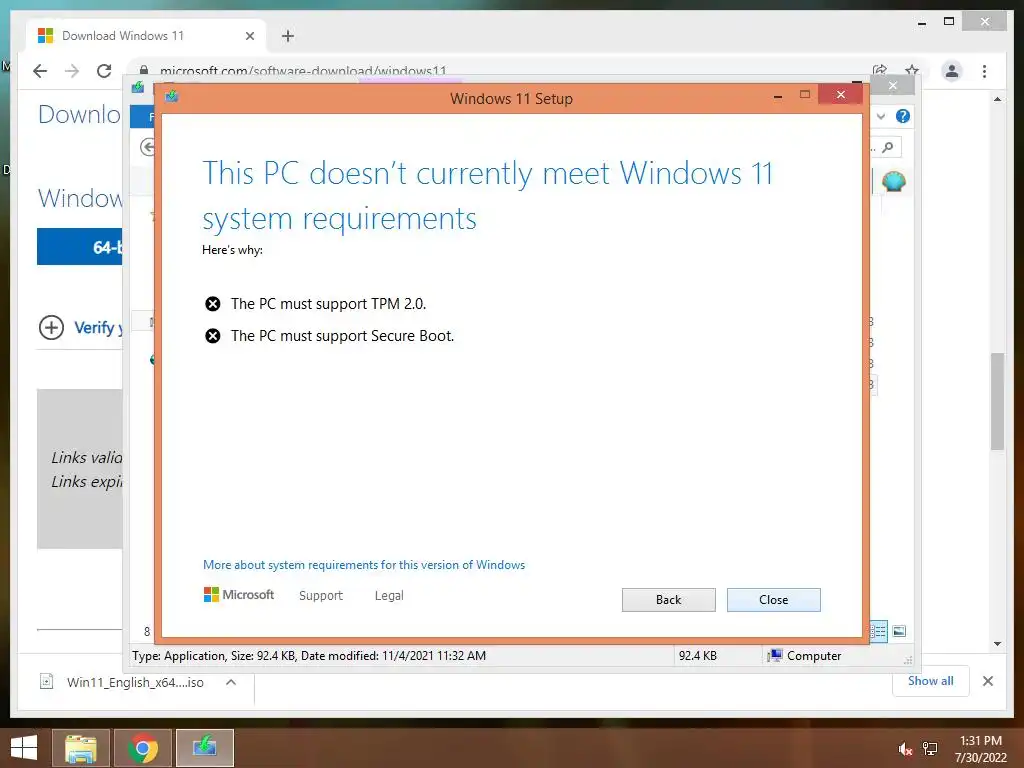The image size is (1024, 768).
Task: Open a new Chrome tab
Action: click(x=288, y=36)
